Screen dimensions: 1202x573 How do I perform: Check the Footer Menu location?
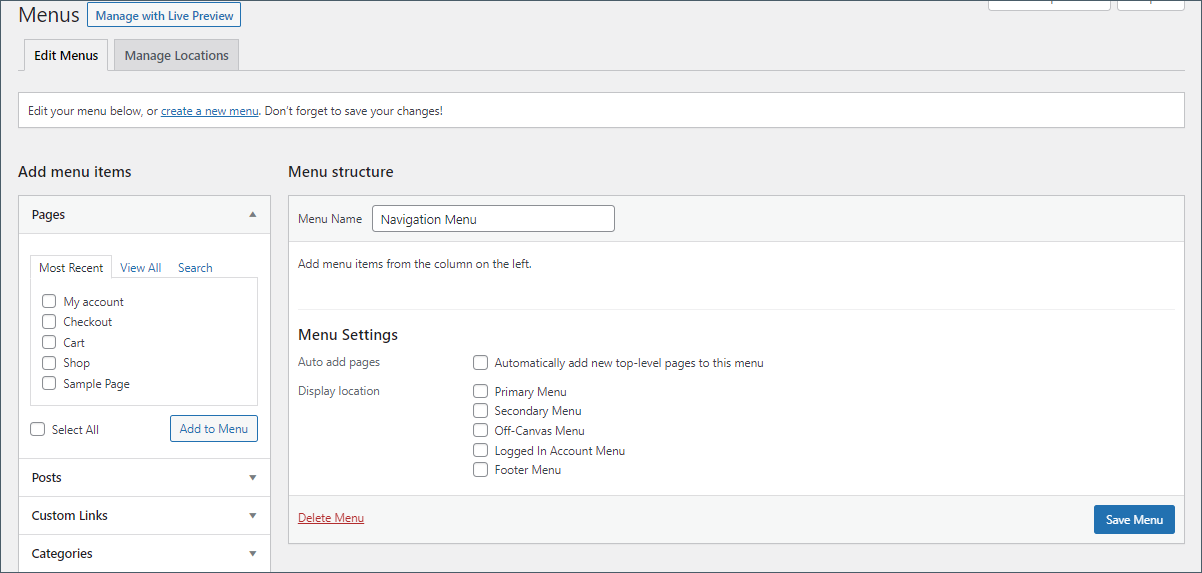click(481, 470)
